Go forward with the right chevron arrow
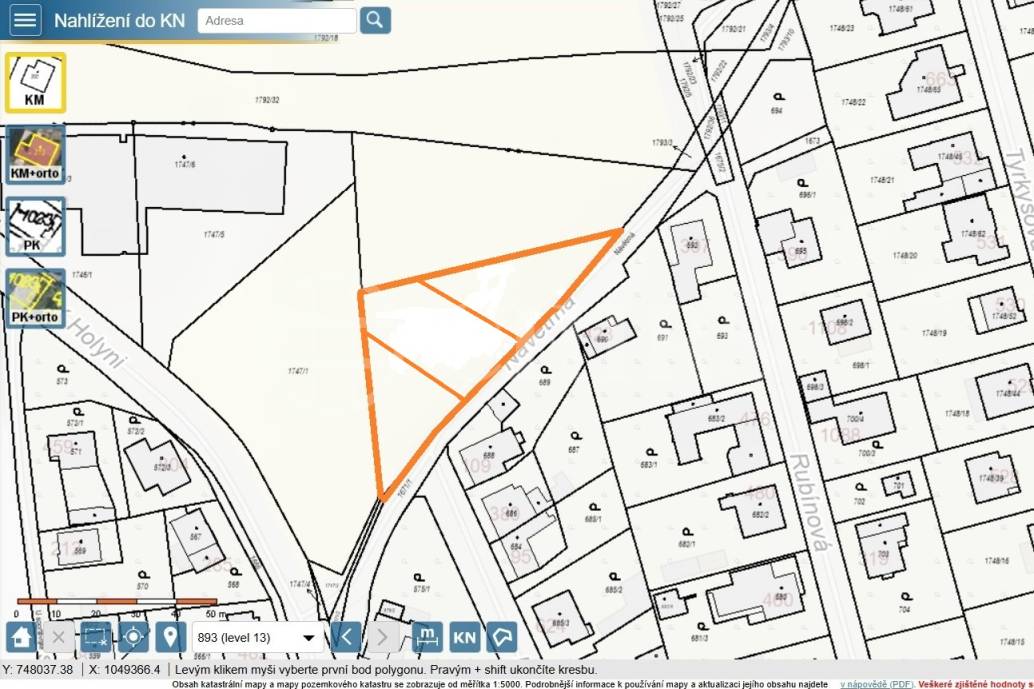Screen dimensions: 1034x689 (383, 636)
